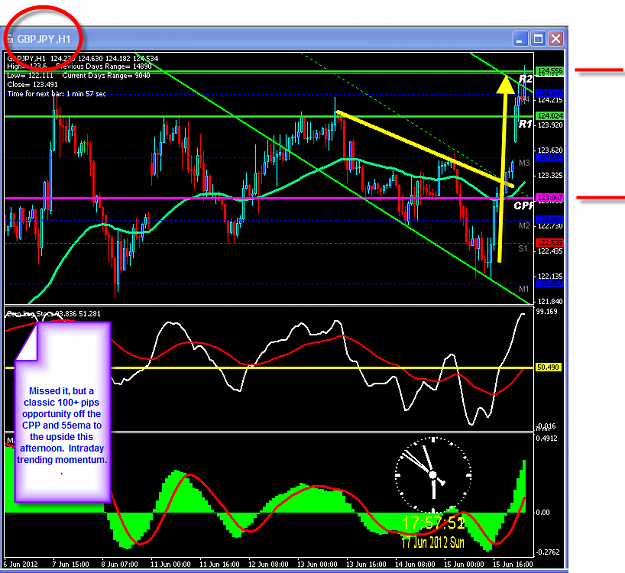This screenshot has width=625, height=573.
Task: Click the '12 Jun 08:00' time axis label
Action: pyautogui.click(x=268, y=564)
